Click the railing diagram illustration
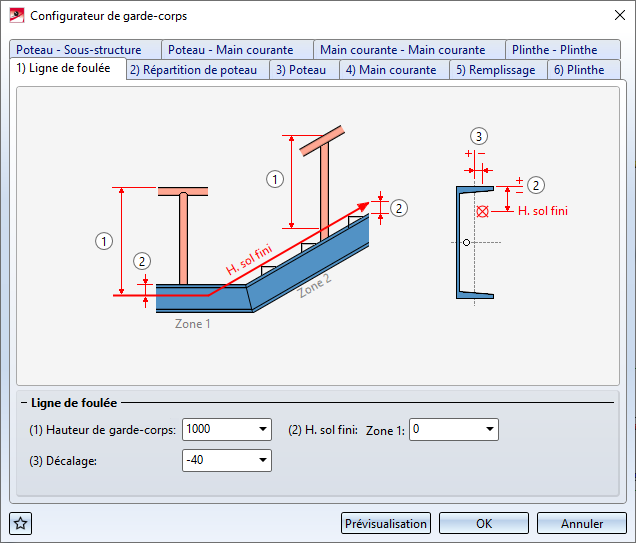Image resolution: width=636 pixels, height=543 pixels. point(318,235)
